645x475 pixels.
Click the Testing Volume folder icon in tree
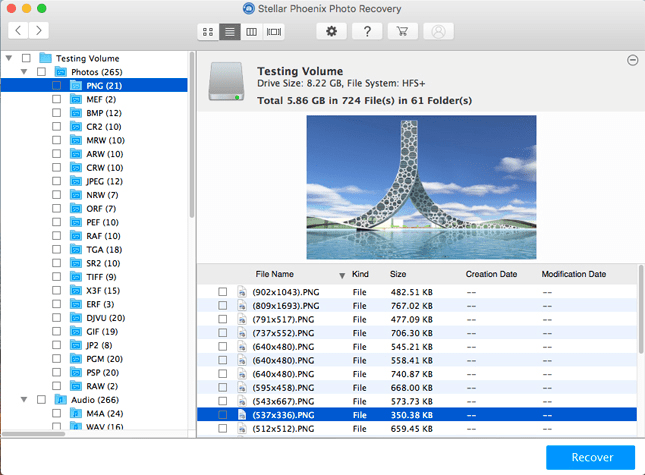click(x=45, y=58)
